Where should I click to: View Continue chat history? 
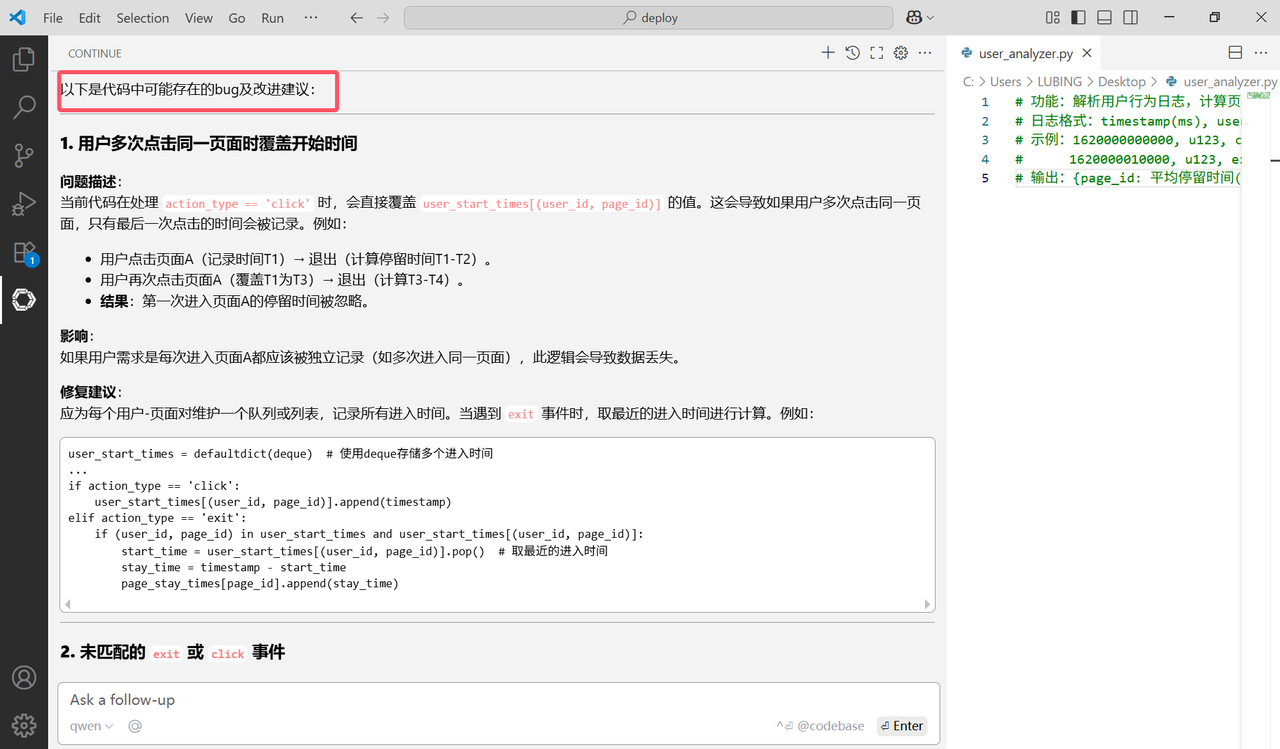click(852, 53)
